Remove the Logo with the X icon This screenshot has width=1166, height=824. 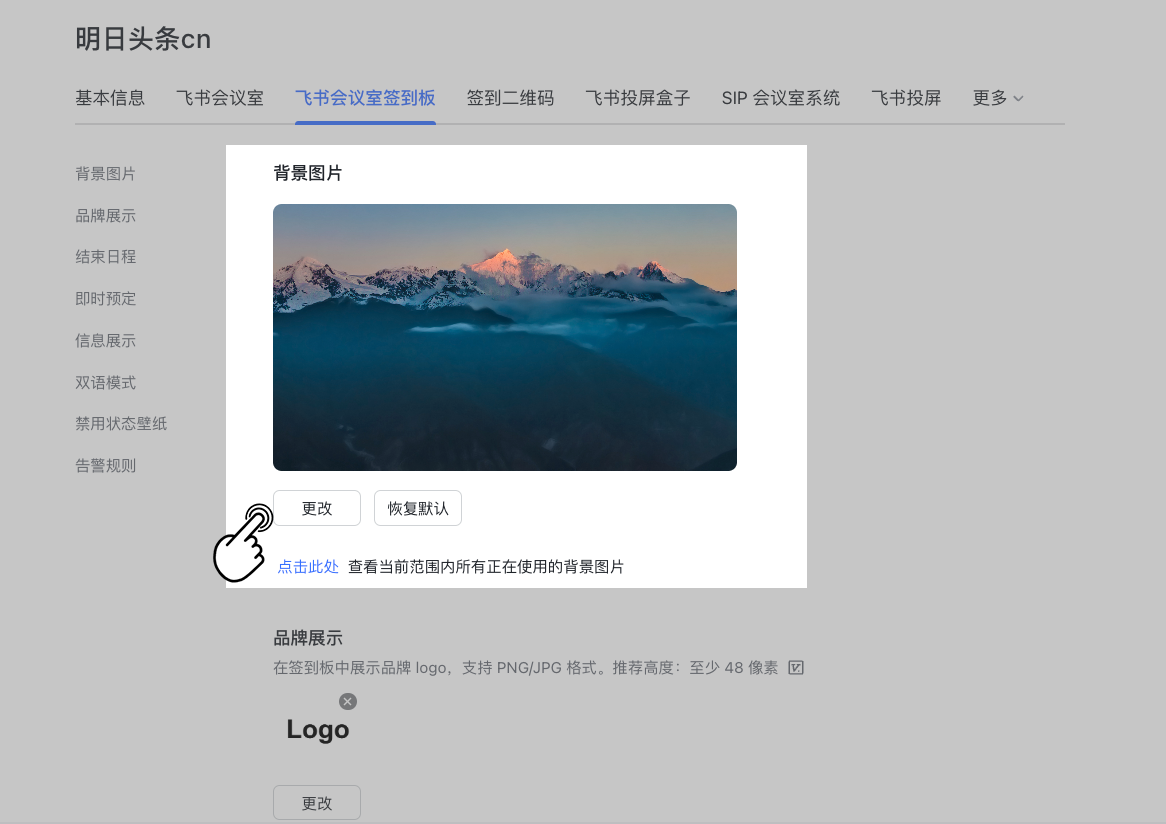pyautogui.click(x=348, y=701)
